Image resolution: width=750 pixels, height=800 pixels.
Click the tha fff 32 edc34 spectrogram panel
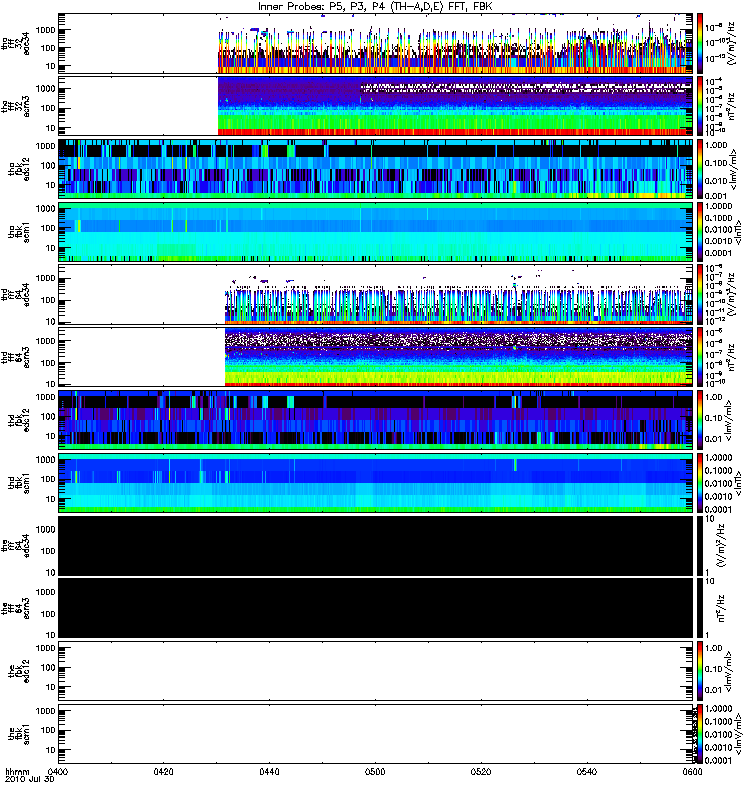[376, 44]
